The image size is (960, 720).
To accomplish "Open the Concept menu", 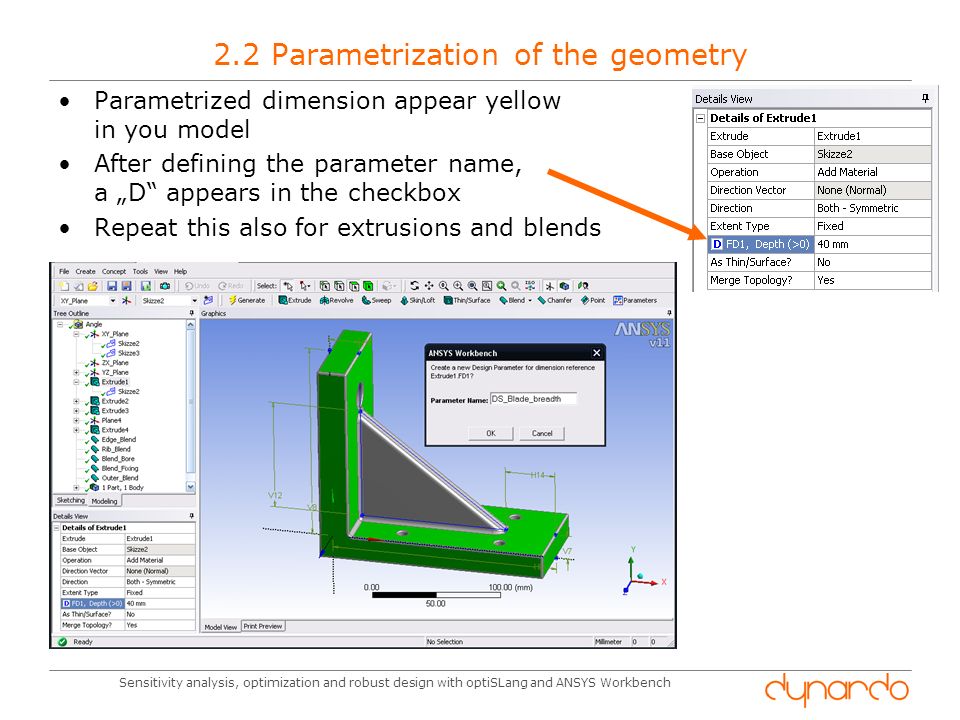I will pyautogui.click(x=114, y=272).
